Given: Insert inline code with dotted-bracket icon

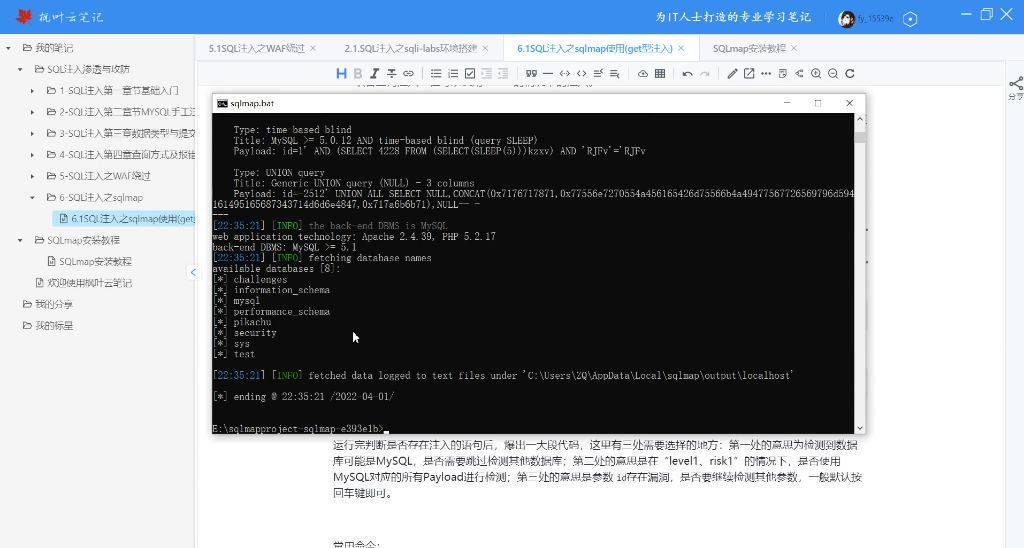Looking at the screenshot, I should click(564, 74).
